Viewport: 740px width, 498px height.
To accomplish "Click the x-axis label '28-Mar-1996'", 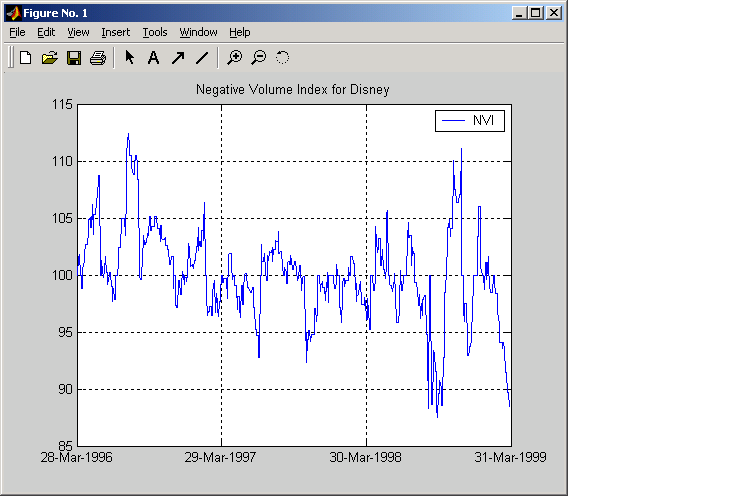I will [x=76, y=457].
